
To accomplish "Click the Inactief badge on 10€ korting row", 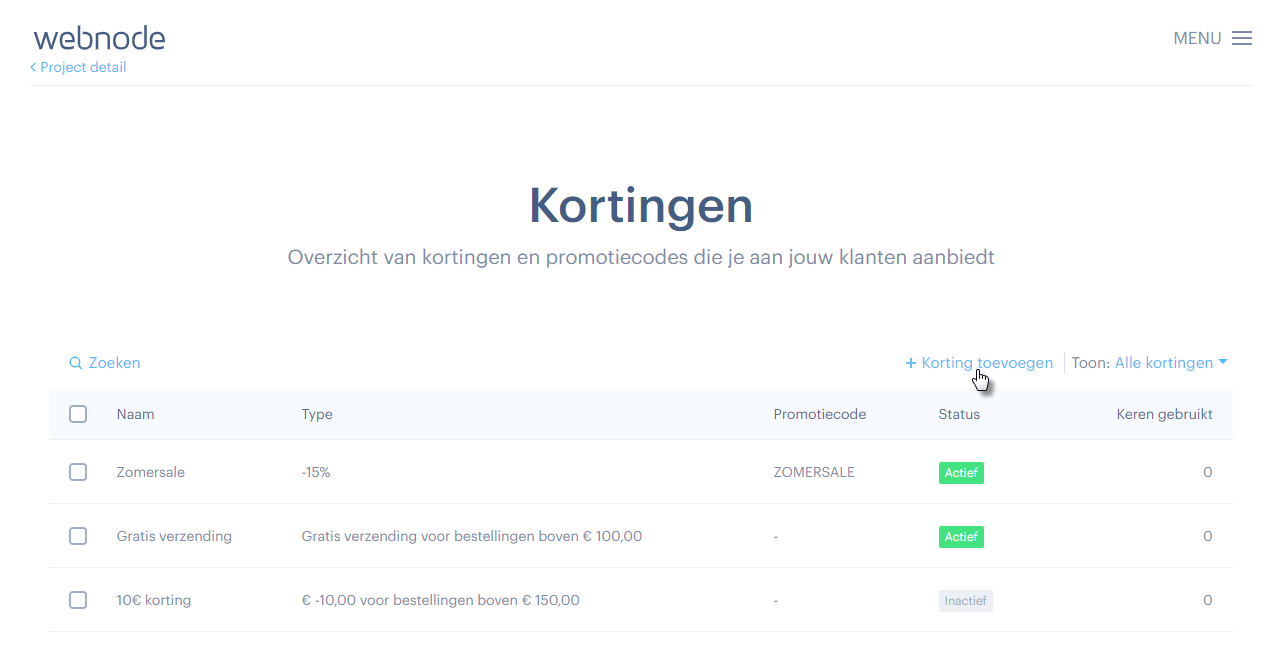I will (965, 600).
